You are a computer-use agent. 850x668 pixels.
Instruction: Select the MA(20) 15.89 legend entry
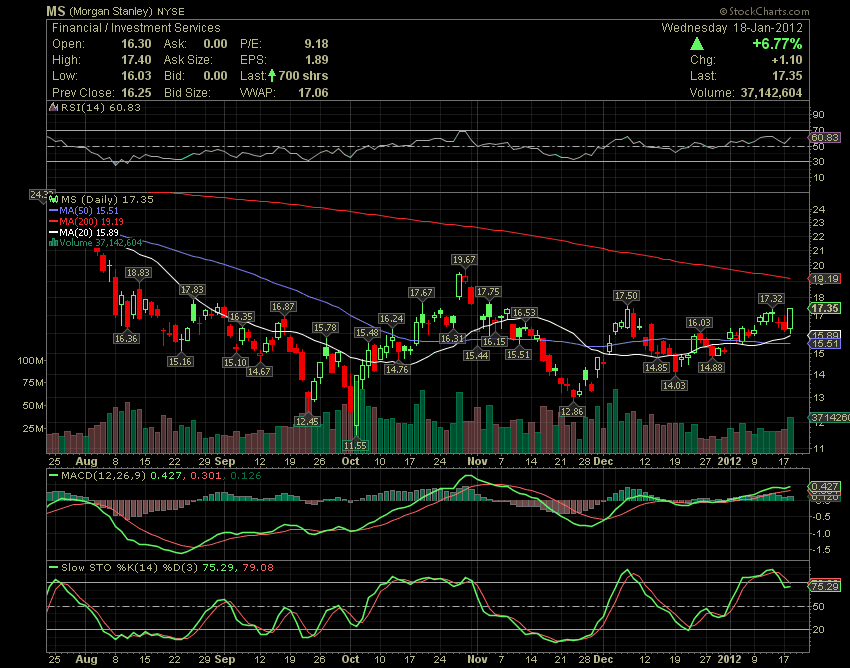coord(83,232)
